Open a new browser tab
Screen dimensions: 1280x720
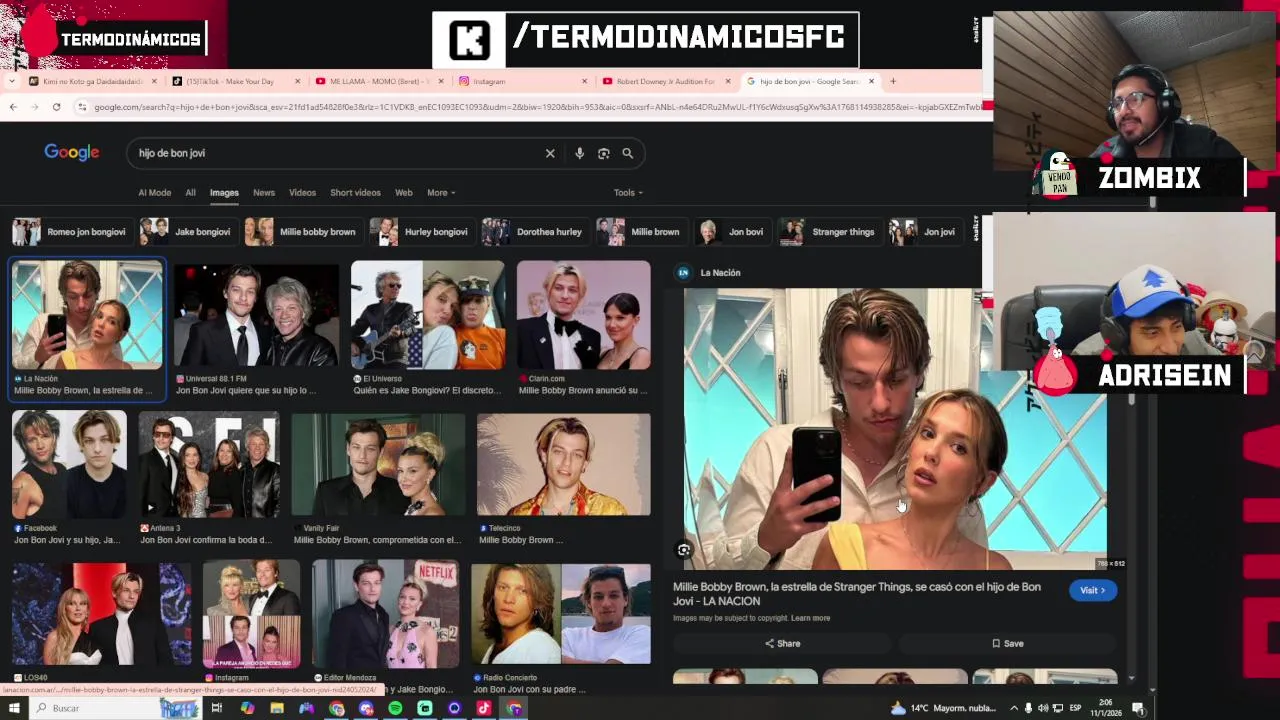click(893, 81)
